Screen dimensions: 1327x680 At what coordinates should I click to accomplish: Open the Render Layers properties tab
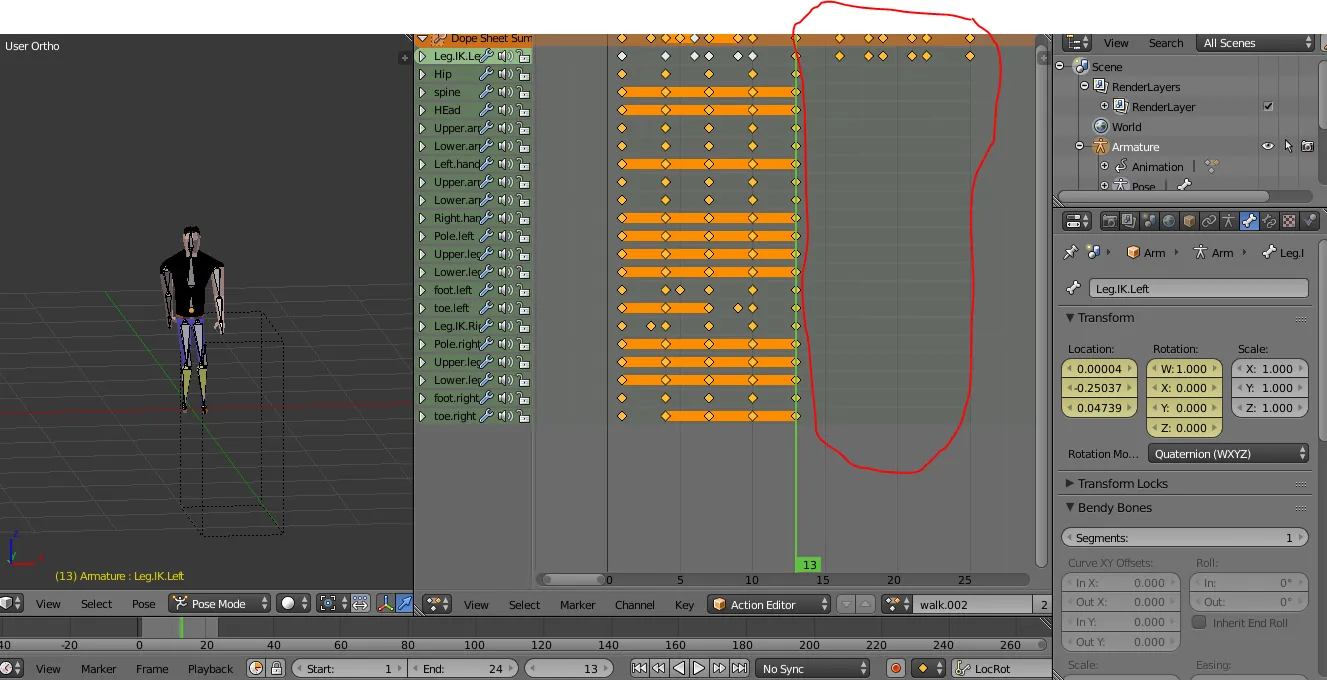pyautogui.click(x=1129, y=221)
